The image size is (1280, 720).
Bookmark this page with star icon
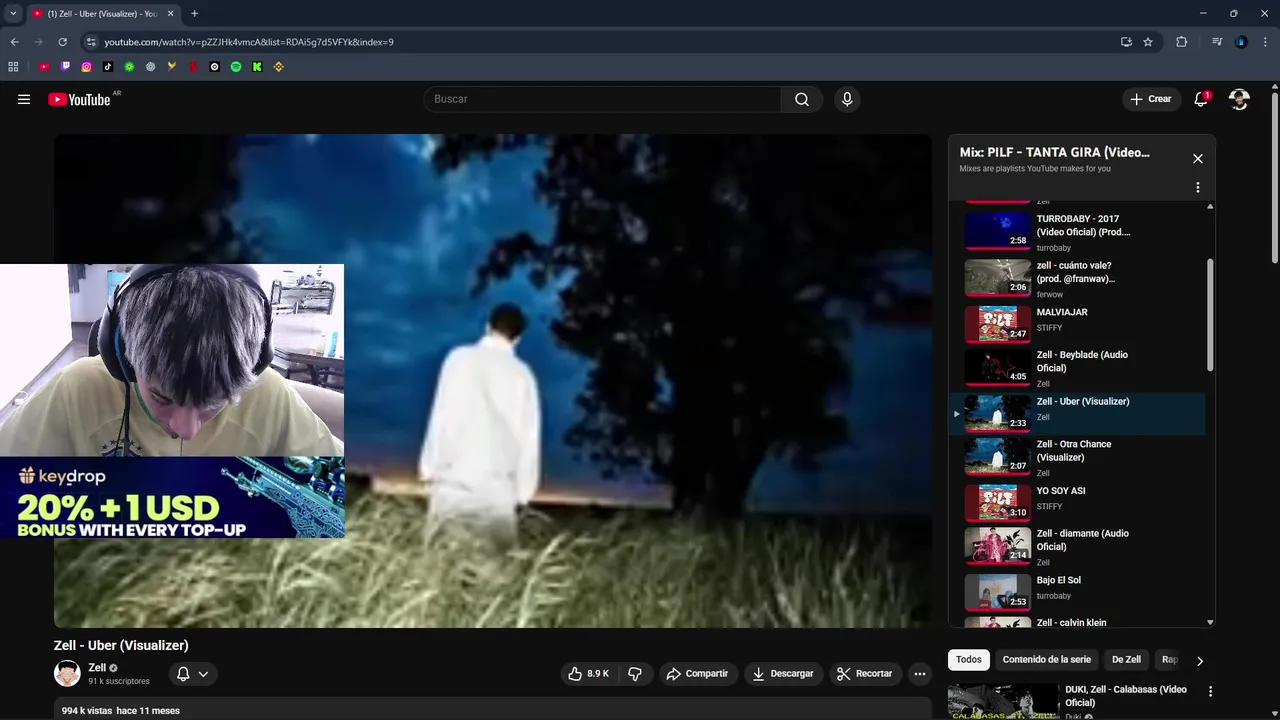click(1148, 42)
